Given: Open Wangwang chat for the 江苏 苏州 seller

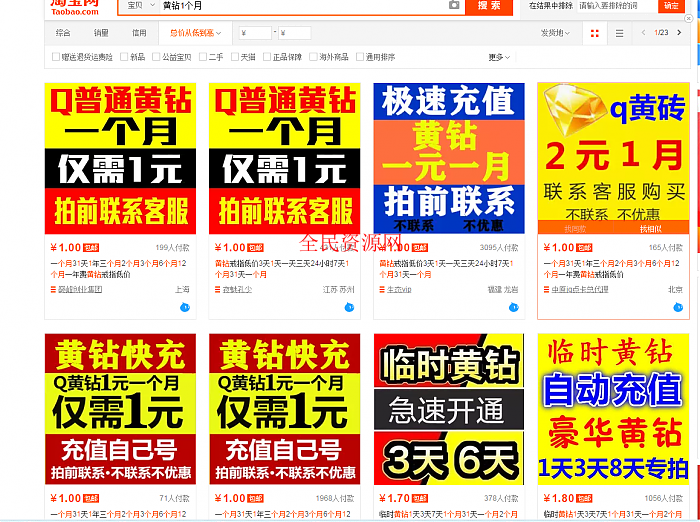Looking at the screenshot, I should tap(349, 307).
